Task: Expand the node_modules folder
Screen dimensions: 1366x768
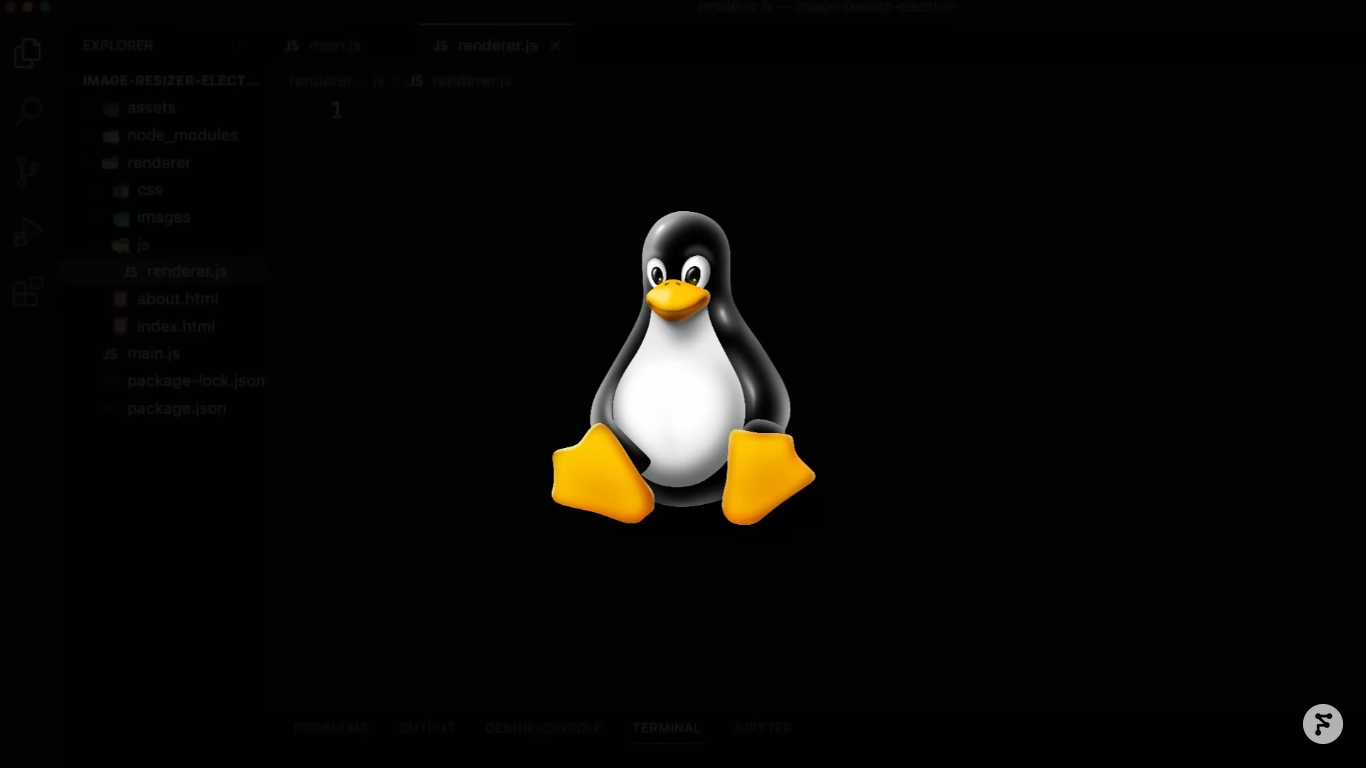Action: (x=181, y=135)
